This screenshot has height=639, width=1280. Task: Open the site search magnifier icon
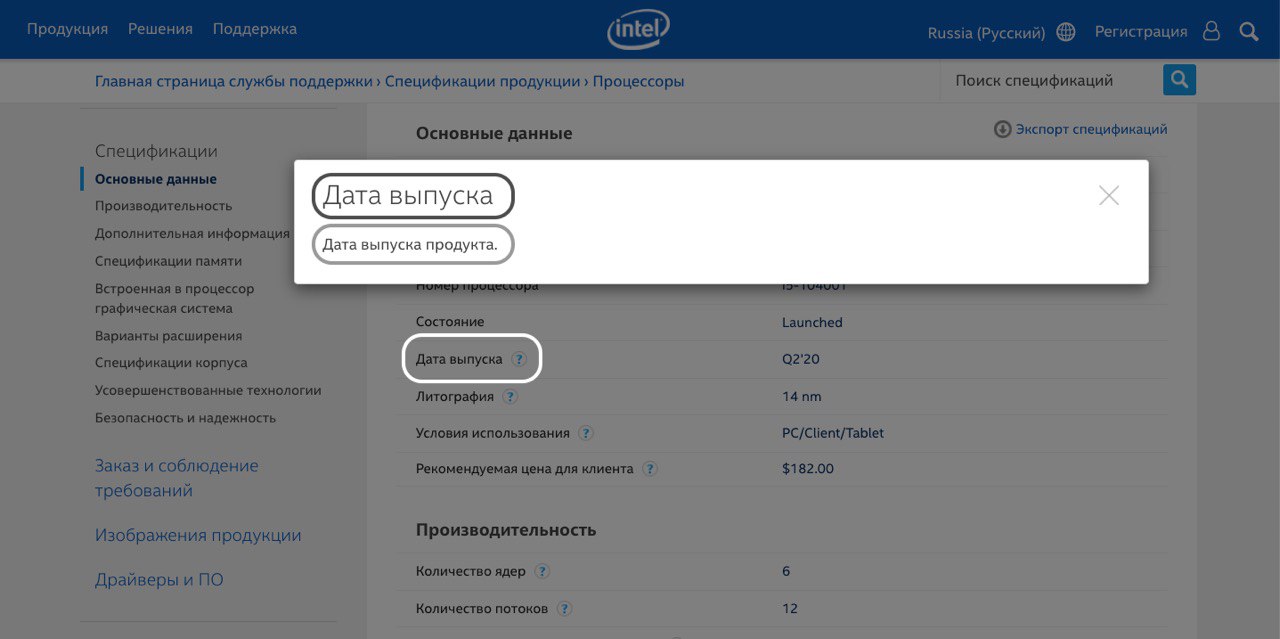point(1248,31)
